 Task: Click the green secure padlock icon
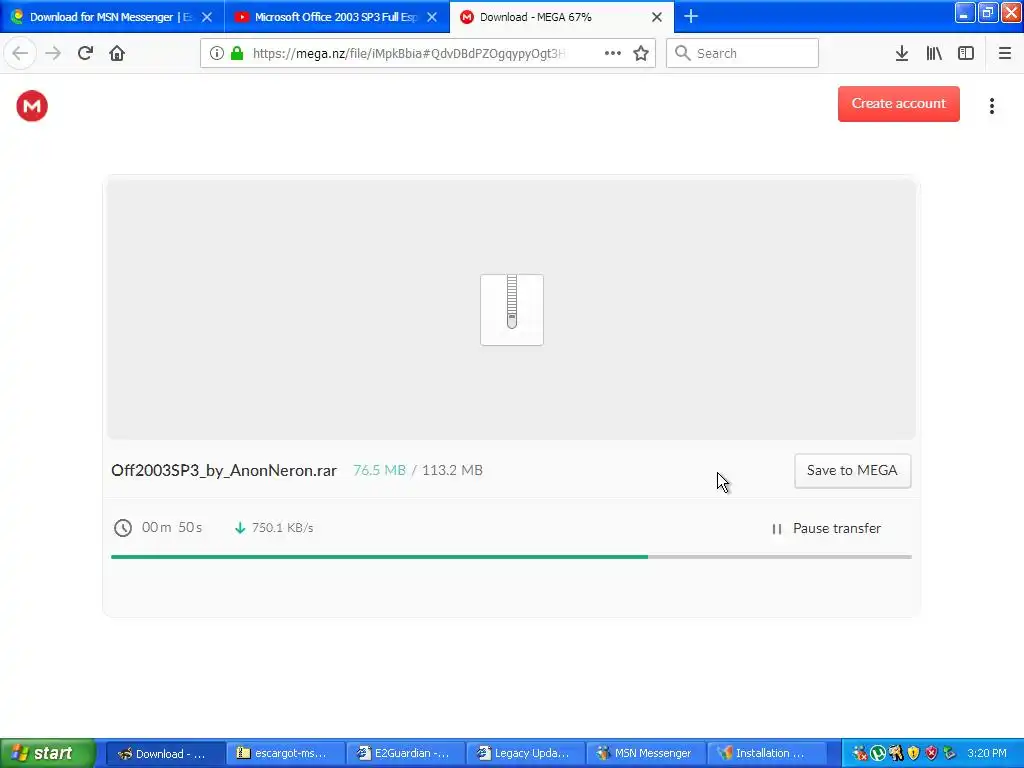[x=237, y=53]
